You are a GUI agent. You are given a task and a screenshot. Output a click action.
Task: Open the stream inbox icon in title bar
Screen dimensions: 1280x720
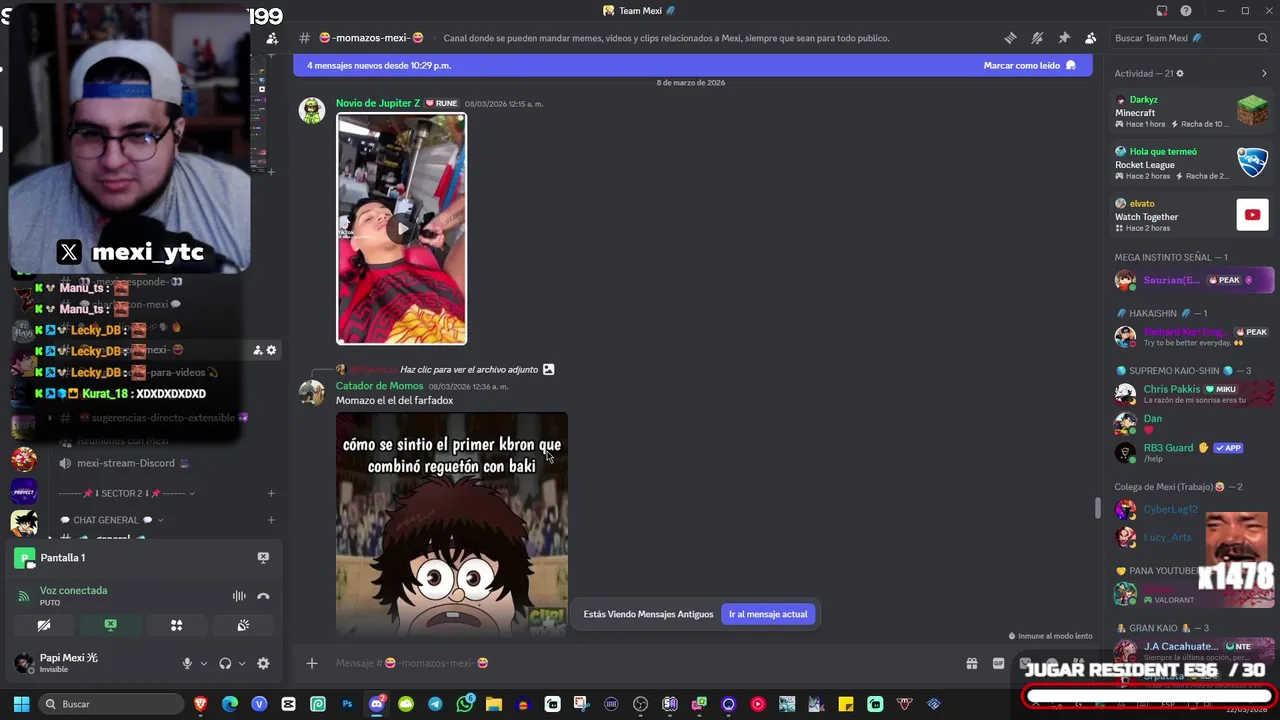coord(1162,11)
